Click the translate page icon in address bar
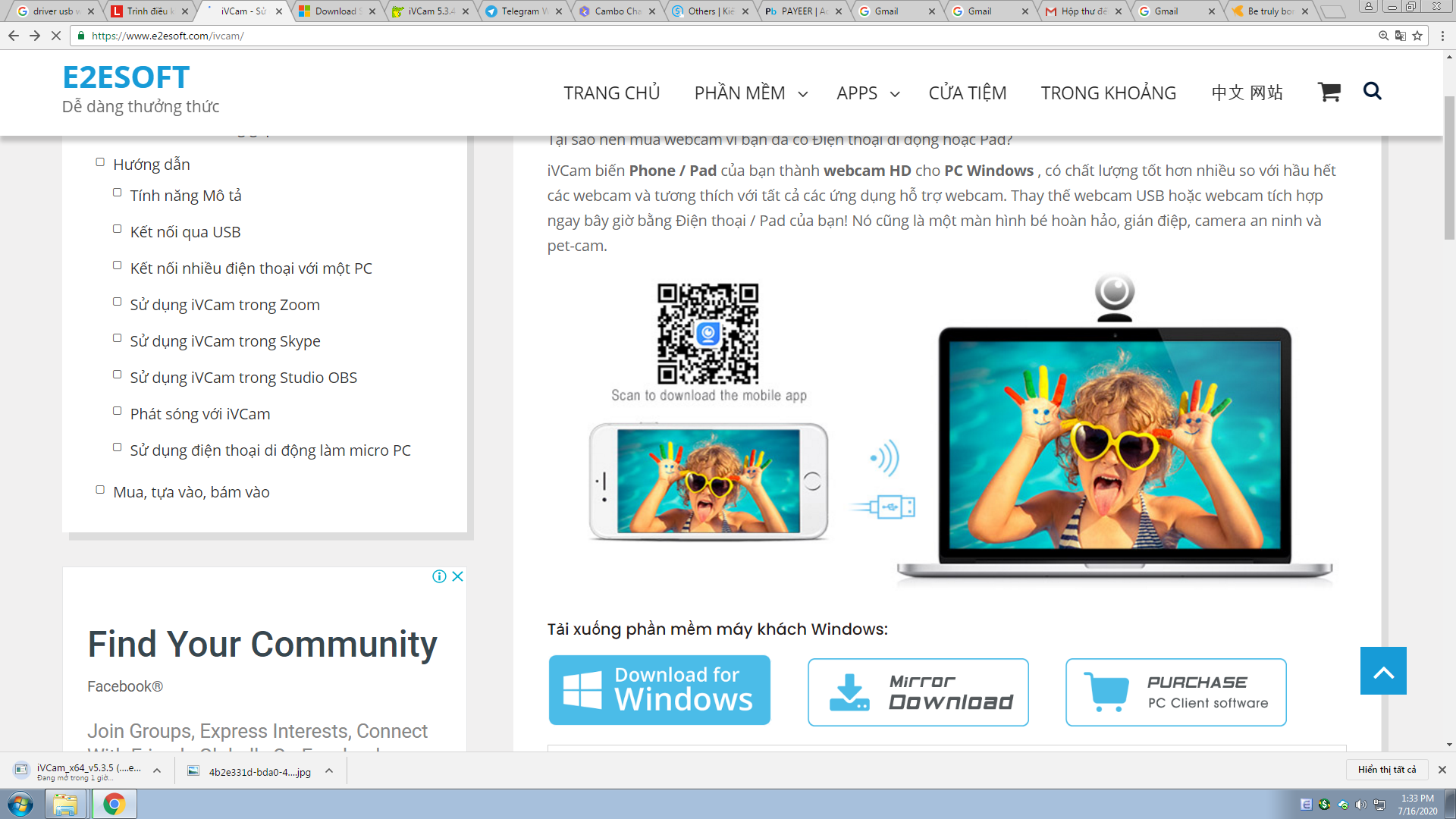Viewport: 1456px width, 819px height. coord(1400,36)
